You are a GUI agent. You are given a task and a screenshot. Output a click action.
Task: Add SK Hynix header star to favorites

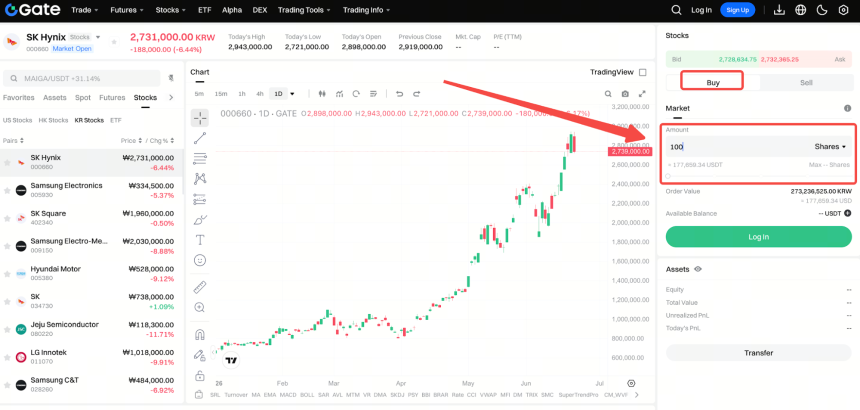coord(114,42)
